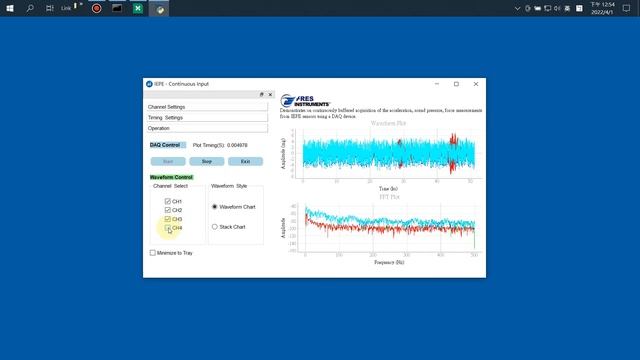640x360 pixels.
Task: Click the Stop acquisition button
Action: 207,162
